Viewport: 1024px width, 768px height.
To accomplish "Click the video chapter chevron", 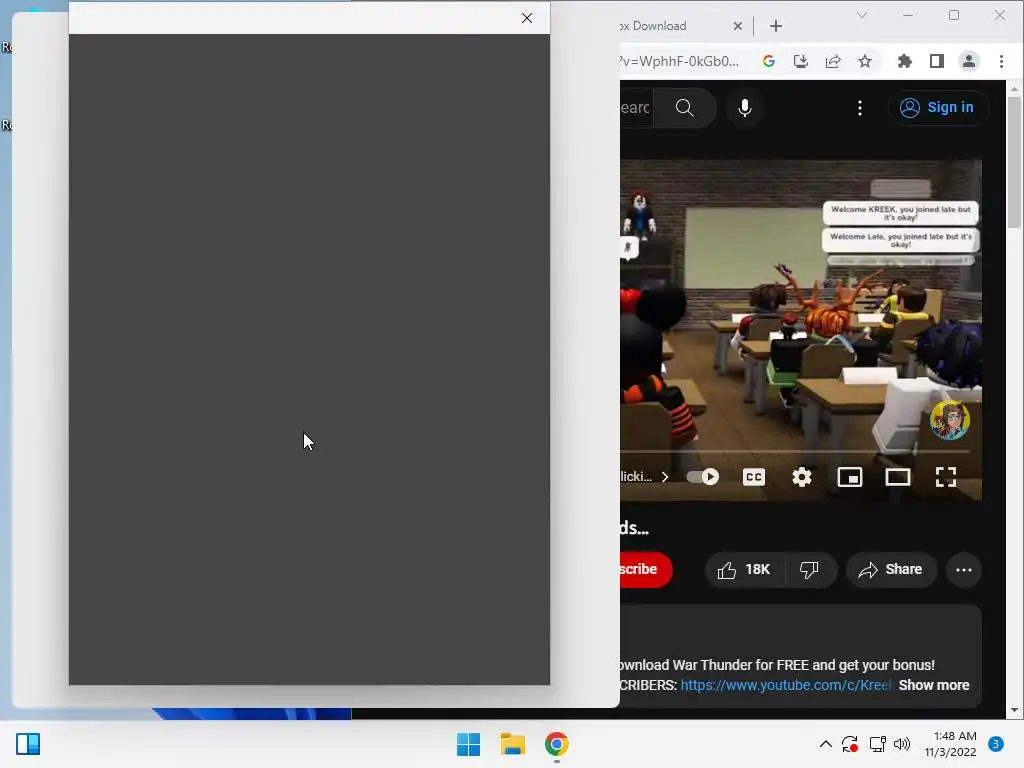I will pos(665,477).
